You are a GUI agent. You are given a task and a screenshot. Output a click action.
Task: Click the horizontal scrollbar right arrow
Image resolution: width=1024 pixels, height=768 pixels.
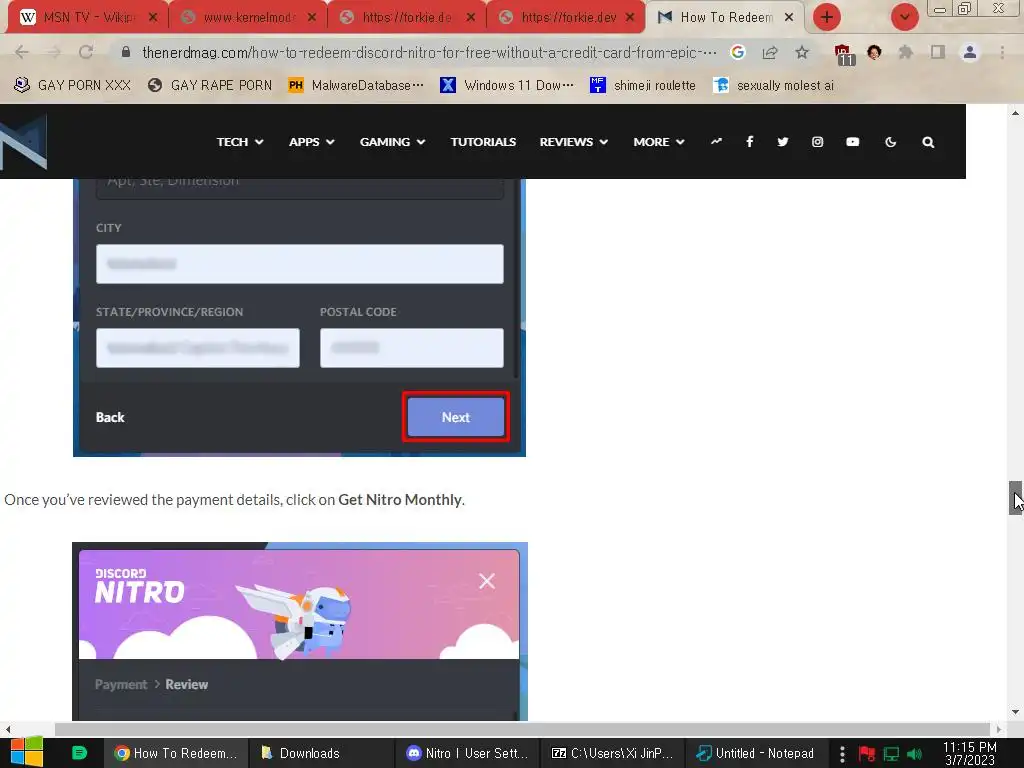[999, 729]
